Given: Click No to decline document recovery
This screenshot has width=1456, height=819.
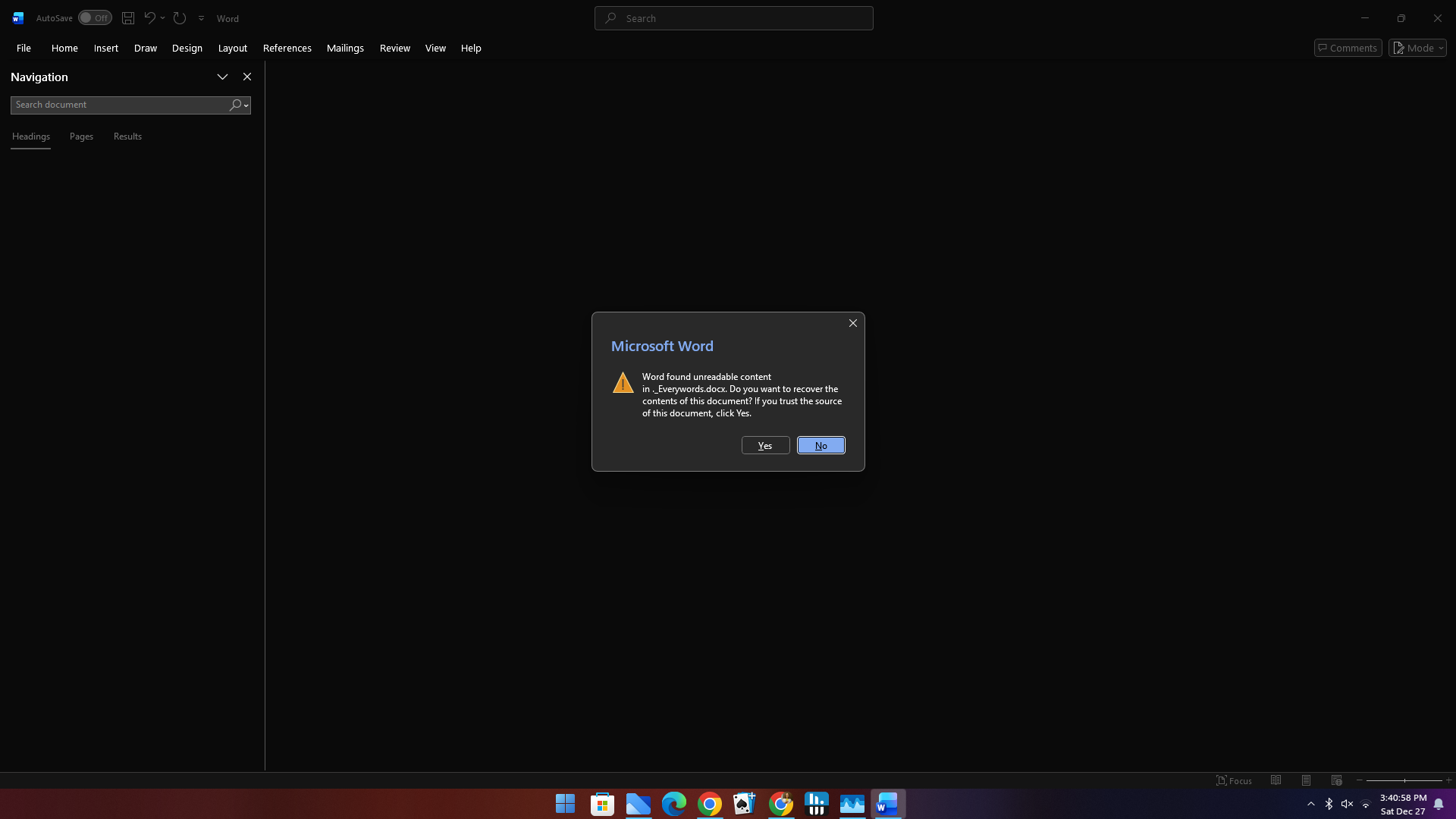Looking at the screenshot, I should (821, 445).
